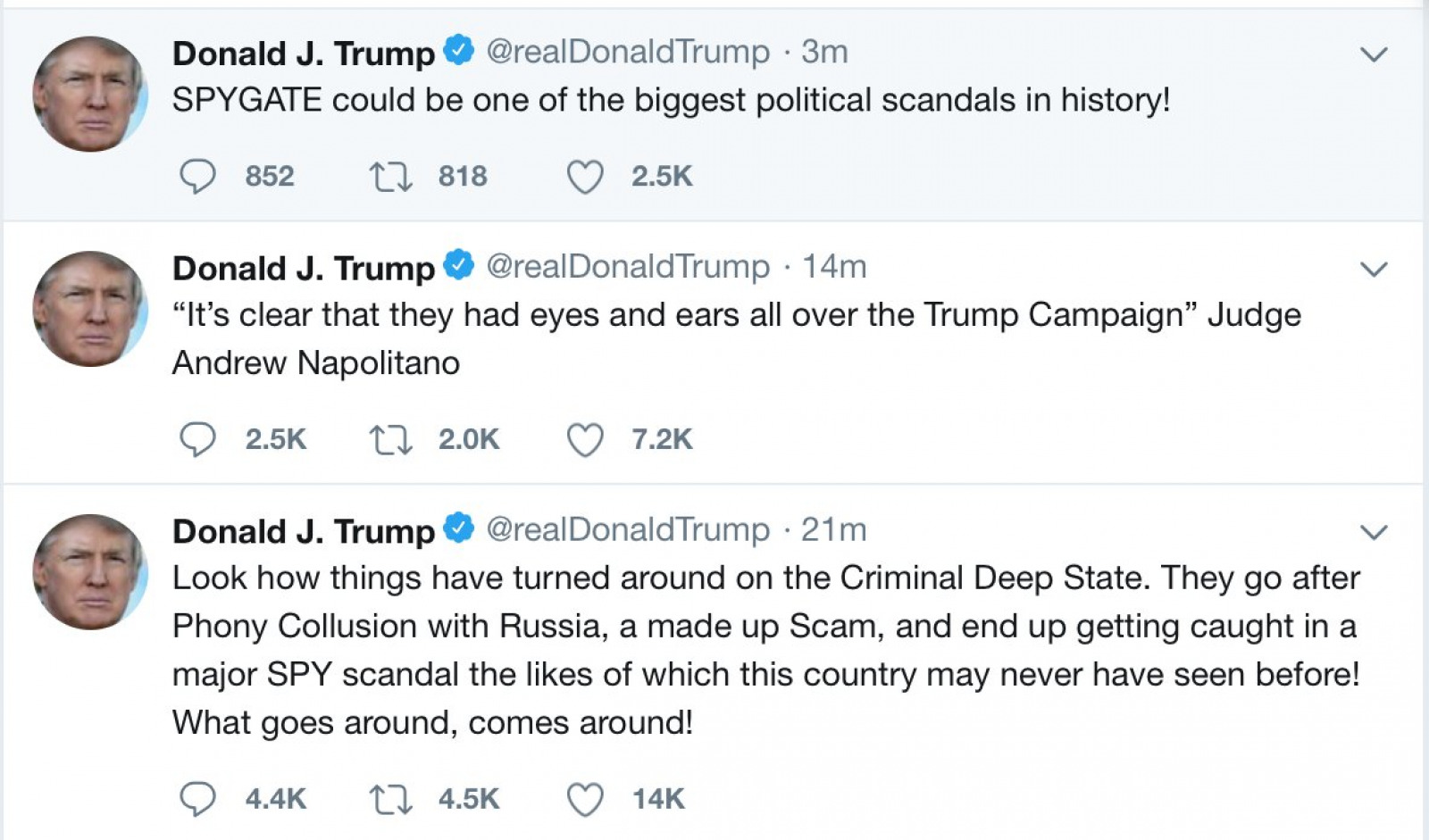Open the dropdown chevron on the 21m tweet
This screenshot has height=840, width=1429.
pos(1373,532)
